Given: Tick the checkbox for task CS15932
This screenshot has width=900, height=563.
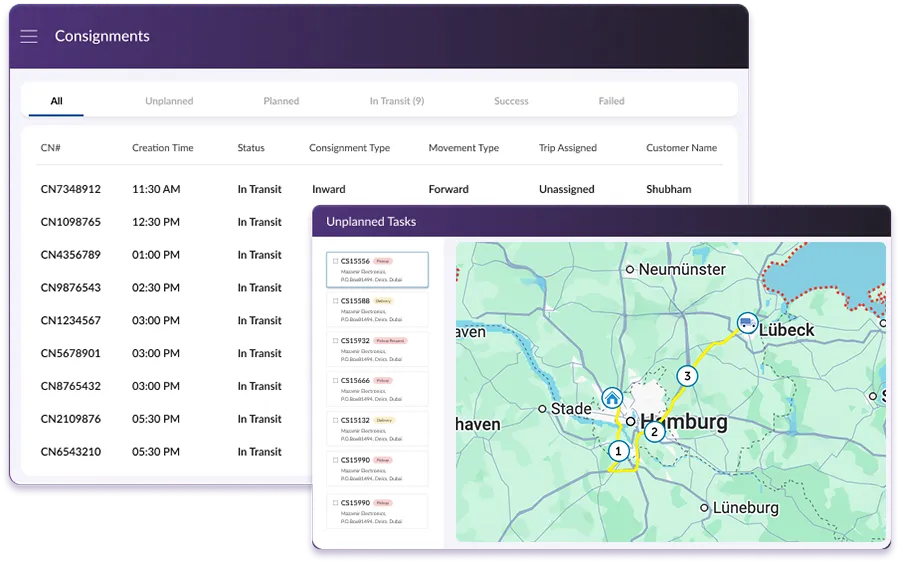Looking at the screenshot, I should pos(336,340).
